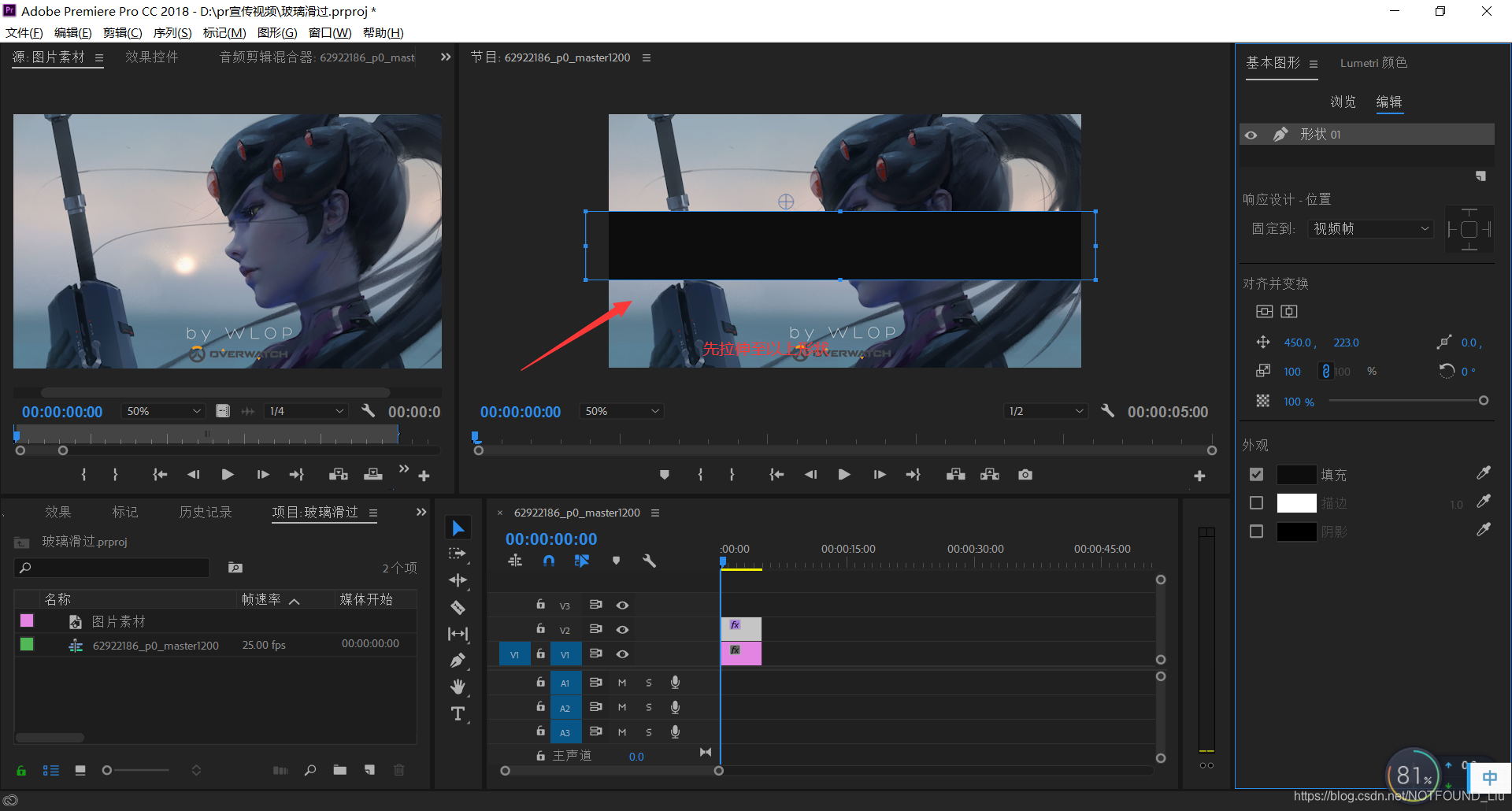The width and height of the screenshot is (1512, 811).
Task: Select the V2 graphic clip in timeline
Action: 741,629
